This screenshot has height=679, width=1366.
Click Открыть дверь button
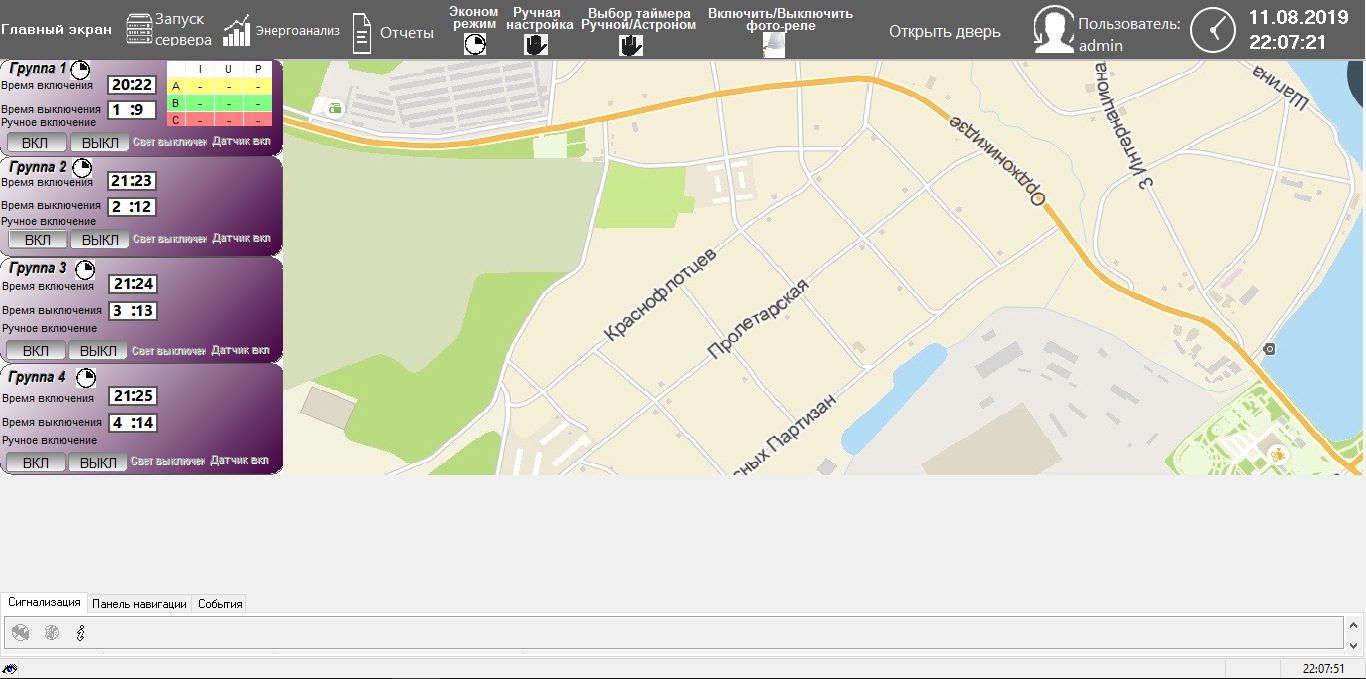[944, 32]
